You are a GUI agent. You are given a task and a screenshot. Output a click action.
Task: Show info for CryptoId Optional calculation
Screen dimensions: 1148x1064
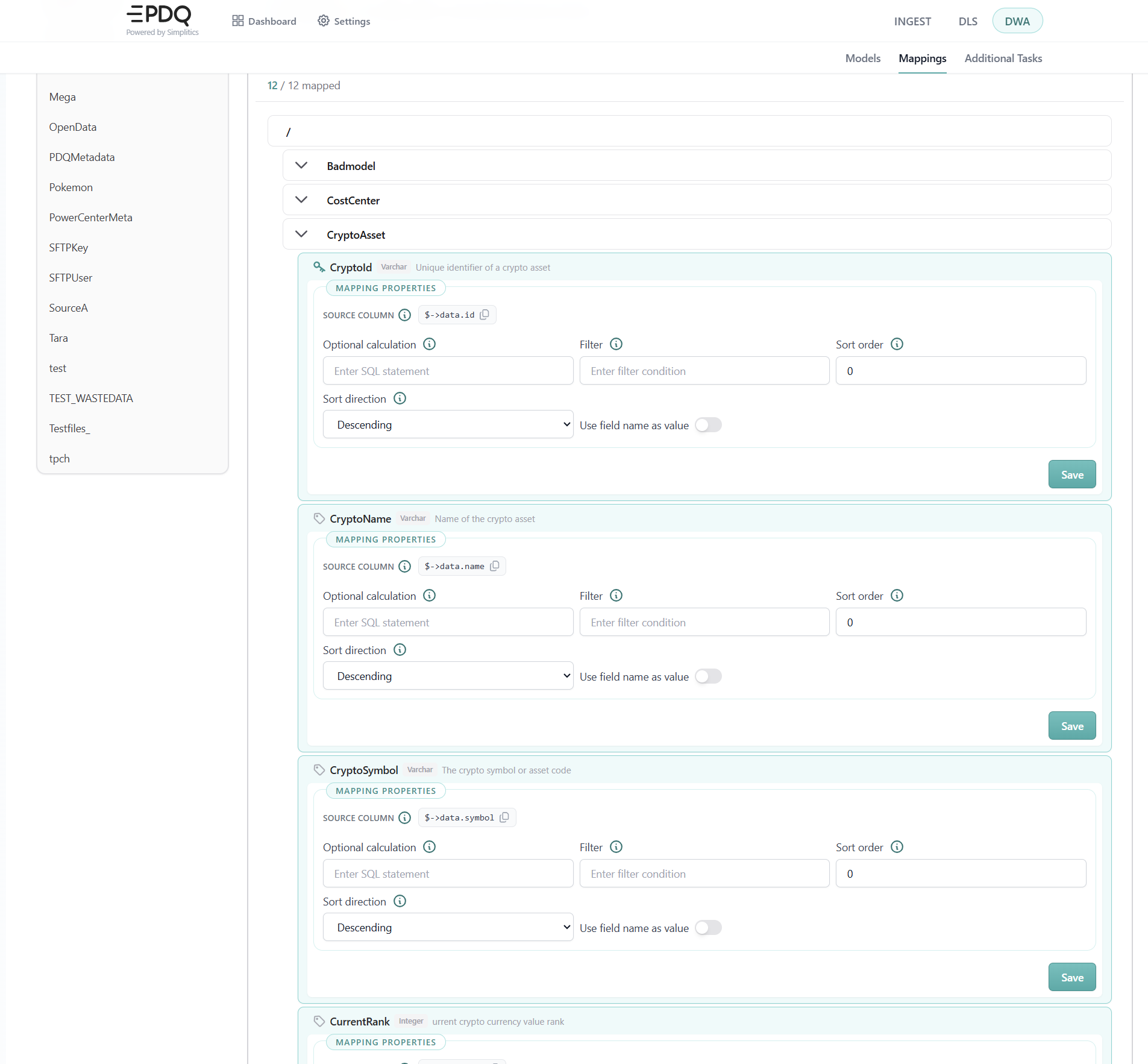[429, 344]
